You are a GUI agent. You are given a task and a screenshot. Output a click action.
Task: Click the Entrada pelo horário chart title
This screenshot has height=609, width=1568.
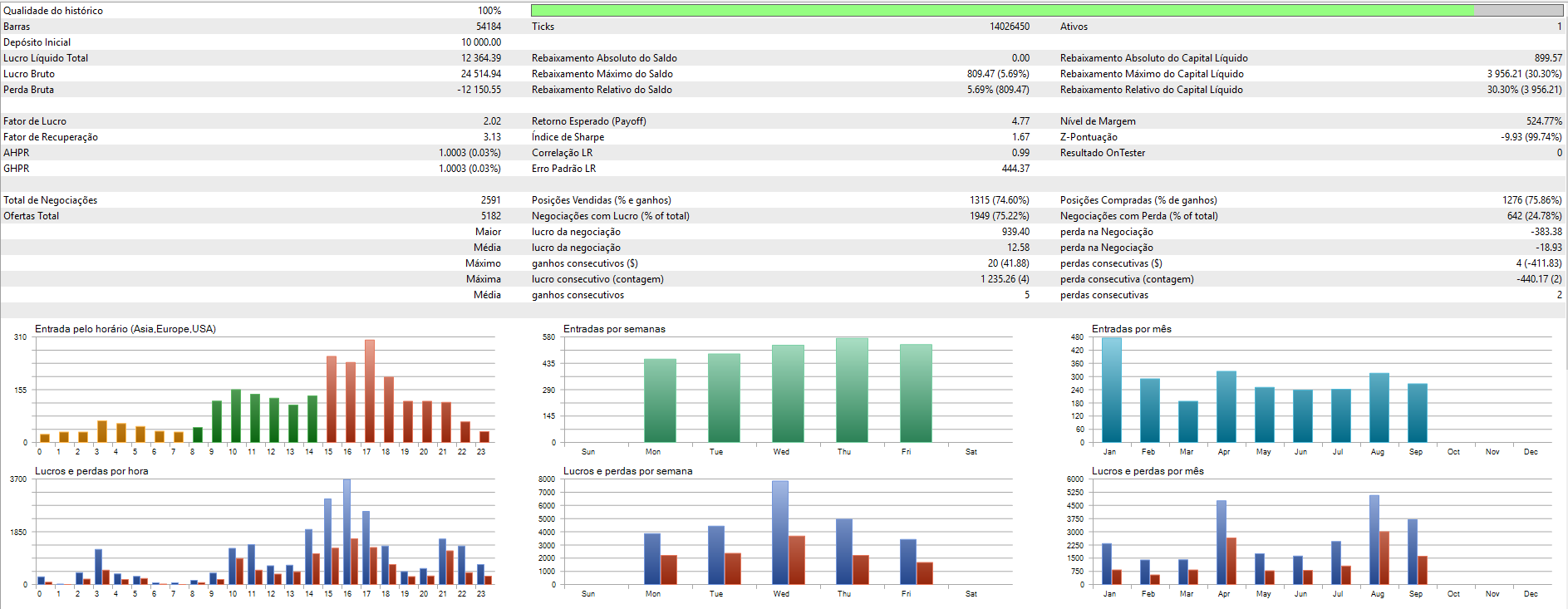[x=125, y=329]
